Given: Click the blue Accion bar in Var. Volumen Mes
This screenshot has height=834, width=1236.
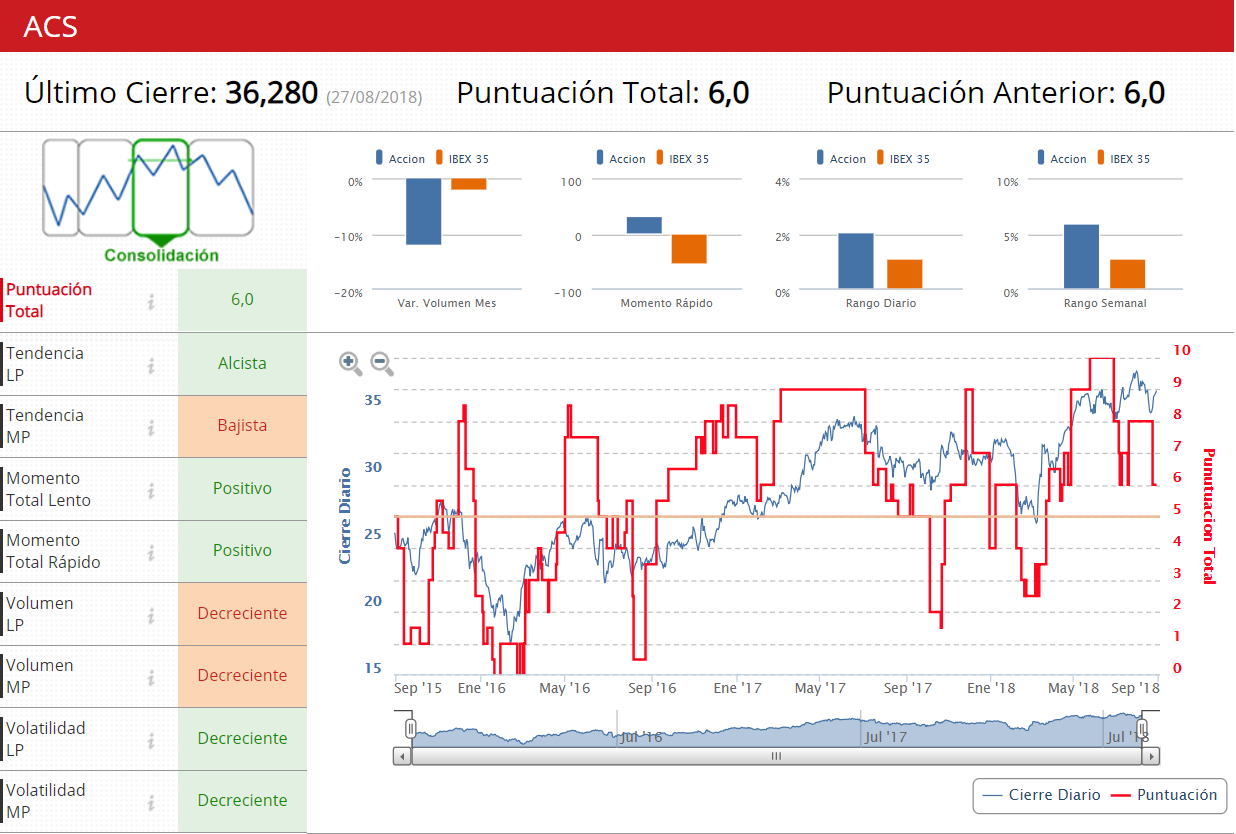Looking at the screenshot, I should 423,212.
